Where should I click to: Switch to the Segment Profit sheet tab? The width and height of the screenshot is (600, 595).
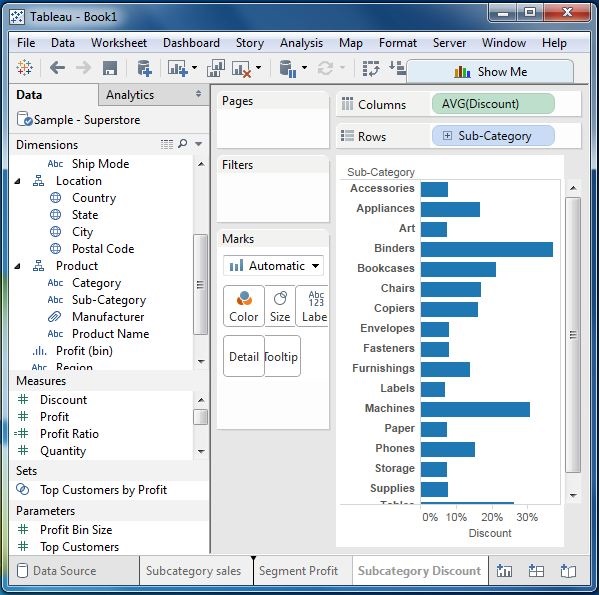(298, 571)
